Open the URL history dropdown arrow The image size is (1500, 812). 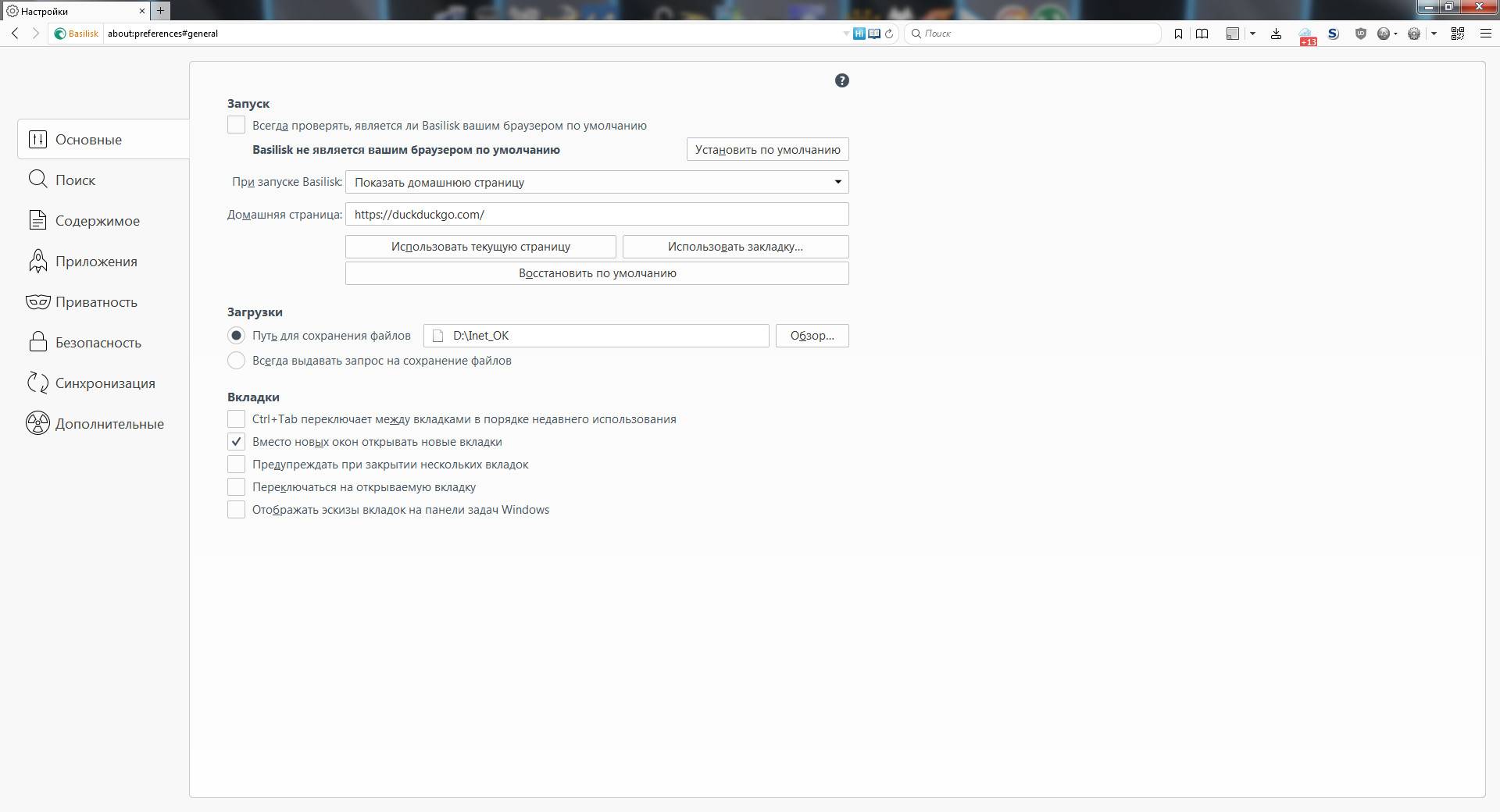pyautogui.click(x=846, y=34)
